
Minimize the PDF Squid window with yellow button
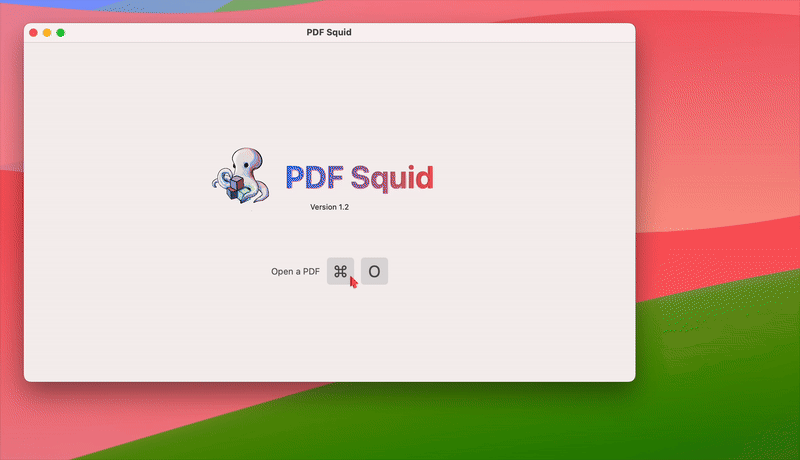click(x=47, y=33)
